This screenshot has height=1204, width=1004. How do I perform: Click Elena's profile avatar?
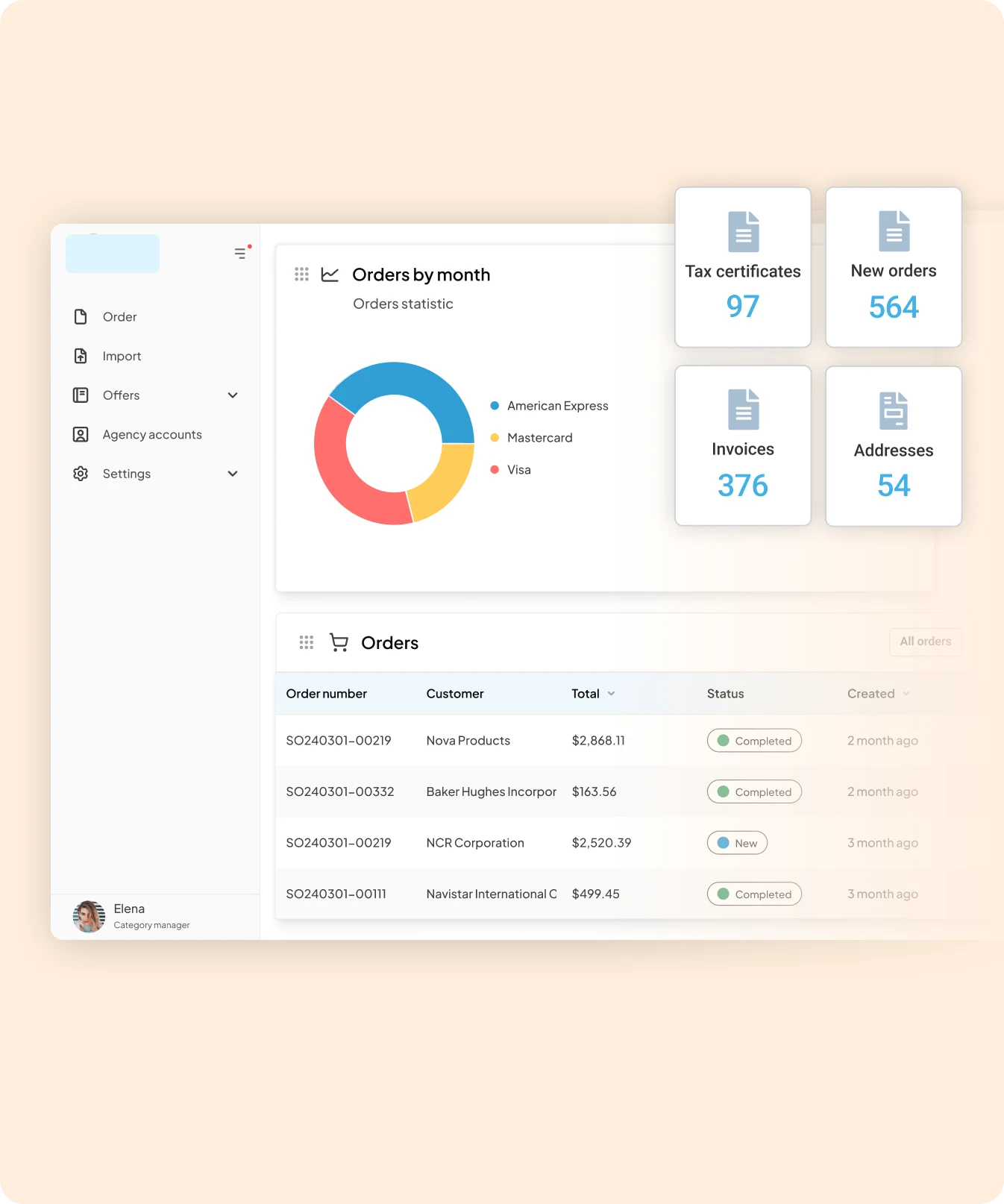coord(89,917)
